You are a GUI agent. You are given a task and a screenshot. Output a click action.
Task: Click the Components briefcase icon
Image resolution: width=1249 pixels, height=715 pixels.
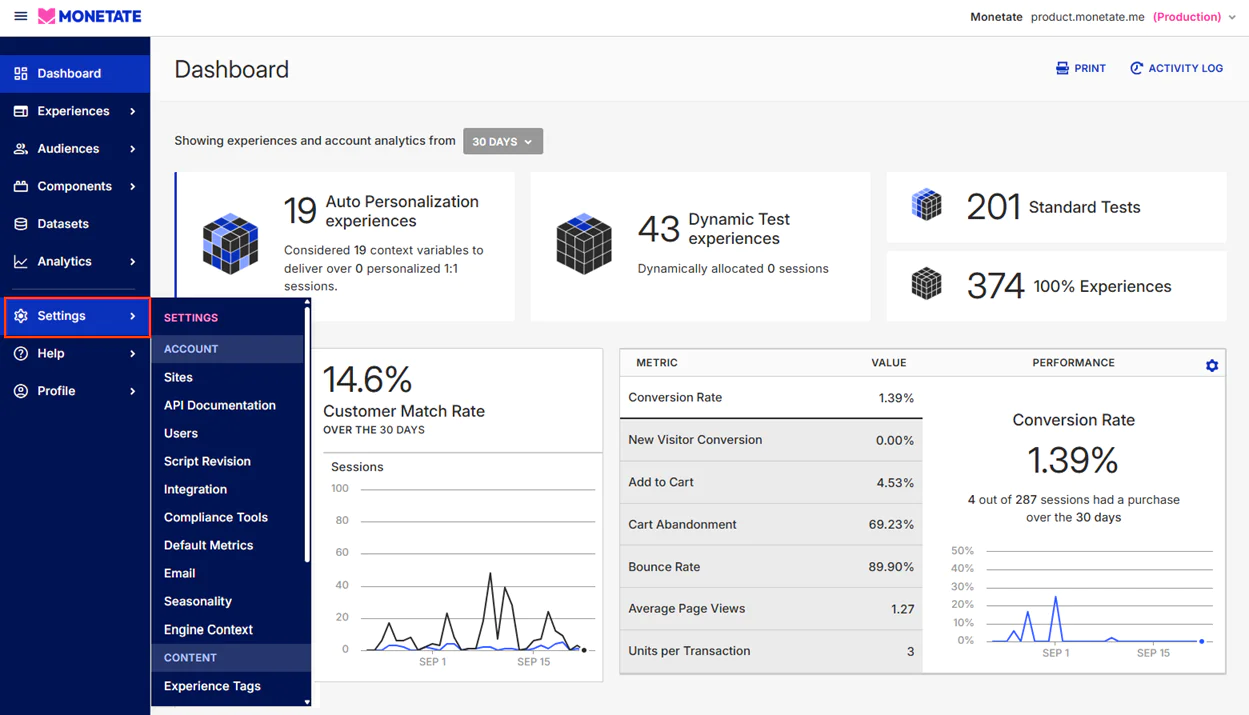(x=22, y=186)
